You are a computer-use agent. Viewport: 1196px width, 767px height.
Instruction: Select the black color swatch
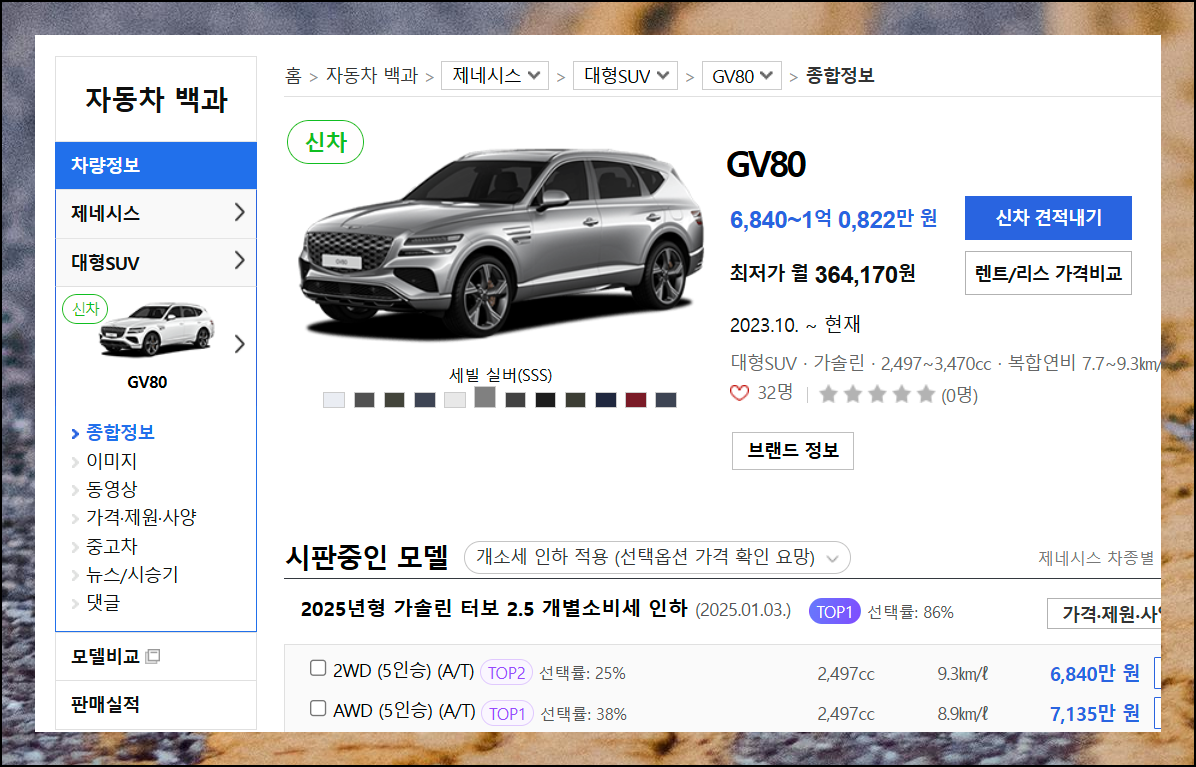545,400
